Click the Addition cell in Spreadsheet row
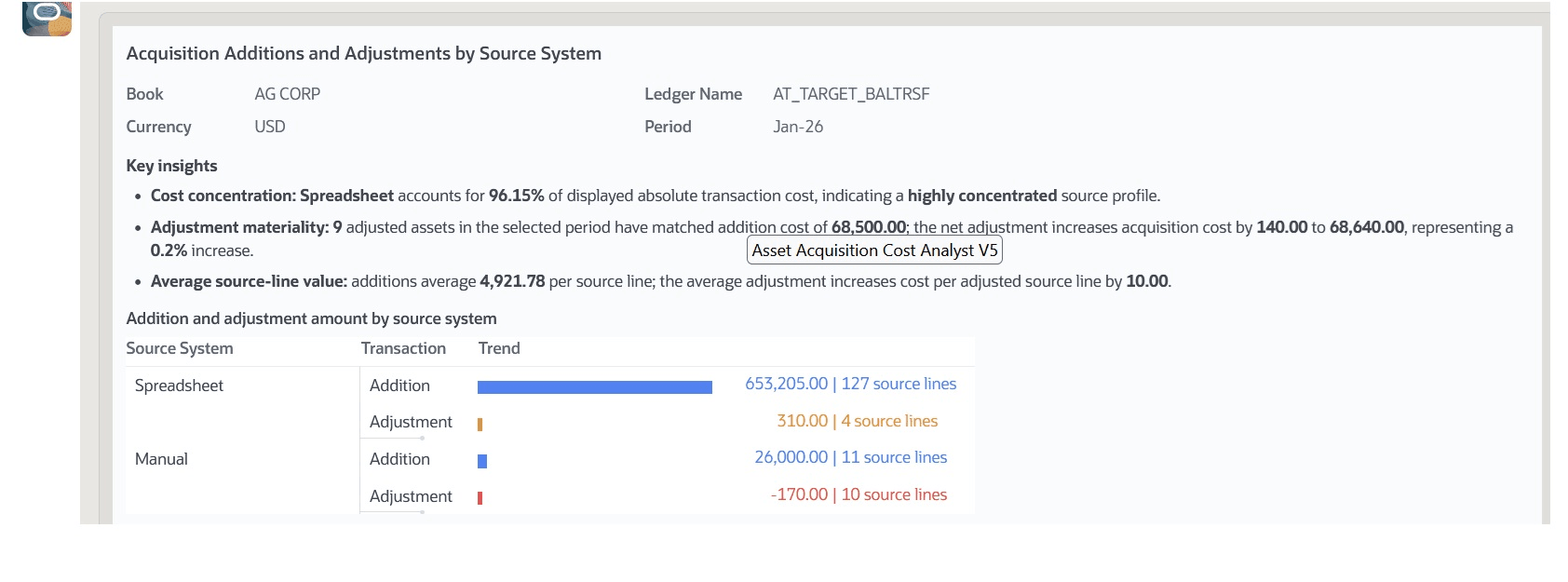1568x582 pixels. [x=399, y=386]
